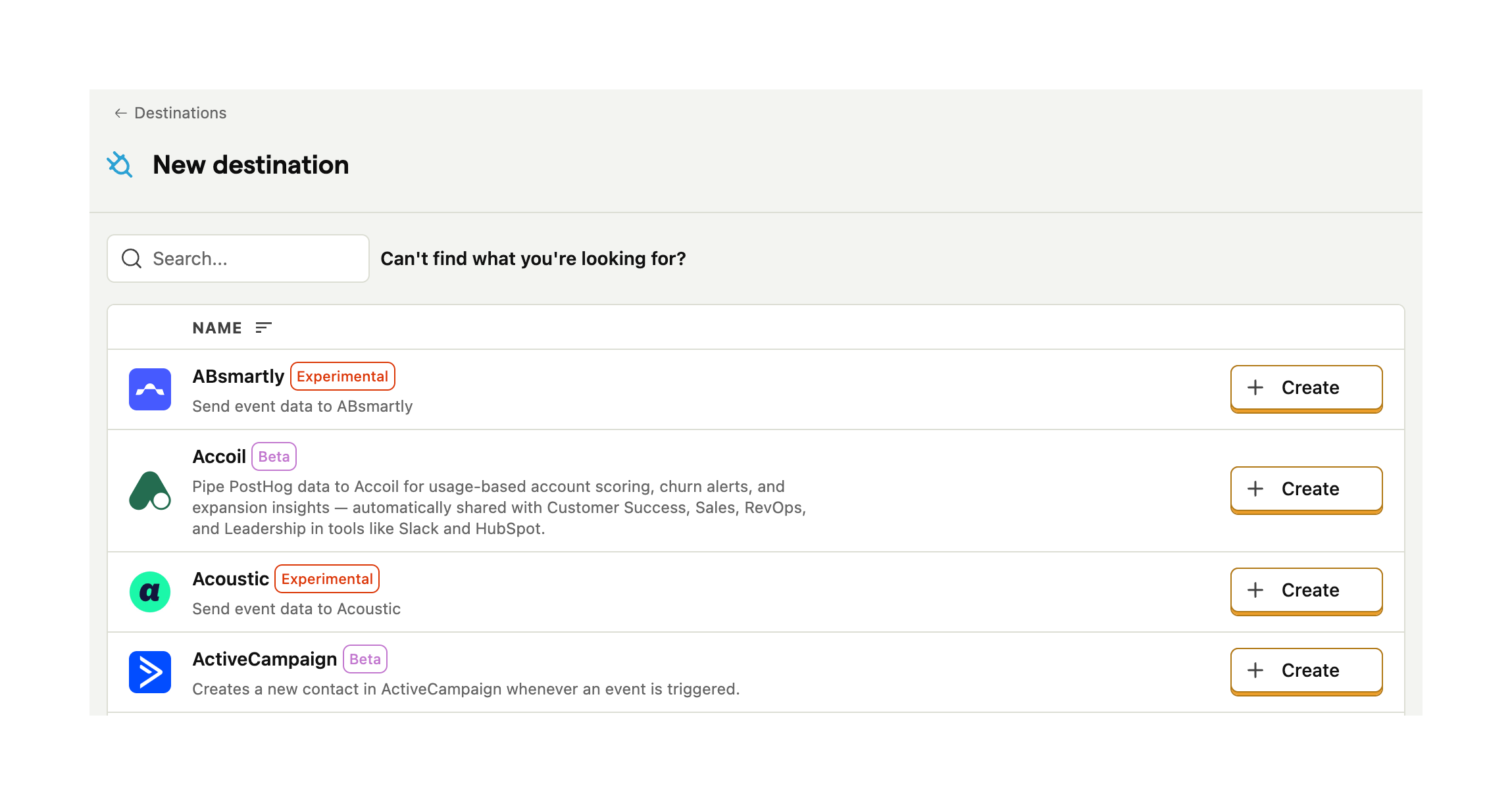Go back via Destinations breadcrumb link
This screenshot has height=805, width=1512.
pyautogui.click(x=180, y=113)
